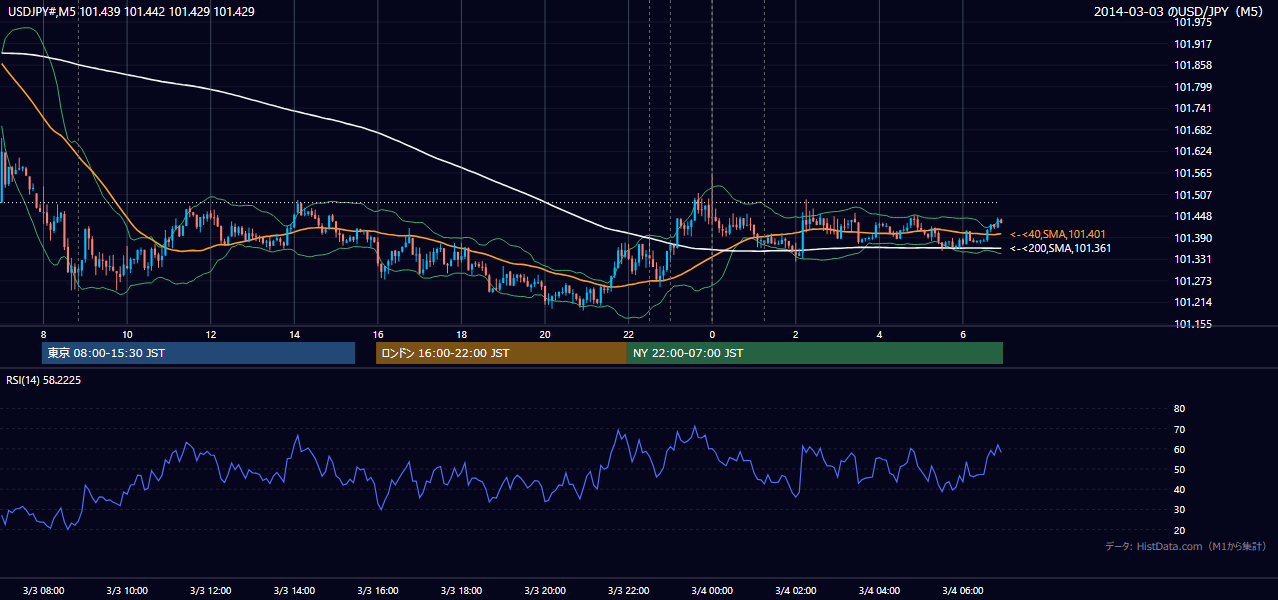Click the hour label 18 under the price chart
Viewport: 1278px width, 600px height.
pyautogui.click(x=461, y=334)
